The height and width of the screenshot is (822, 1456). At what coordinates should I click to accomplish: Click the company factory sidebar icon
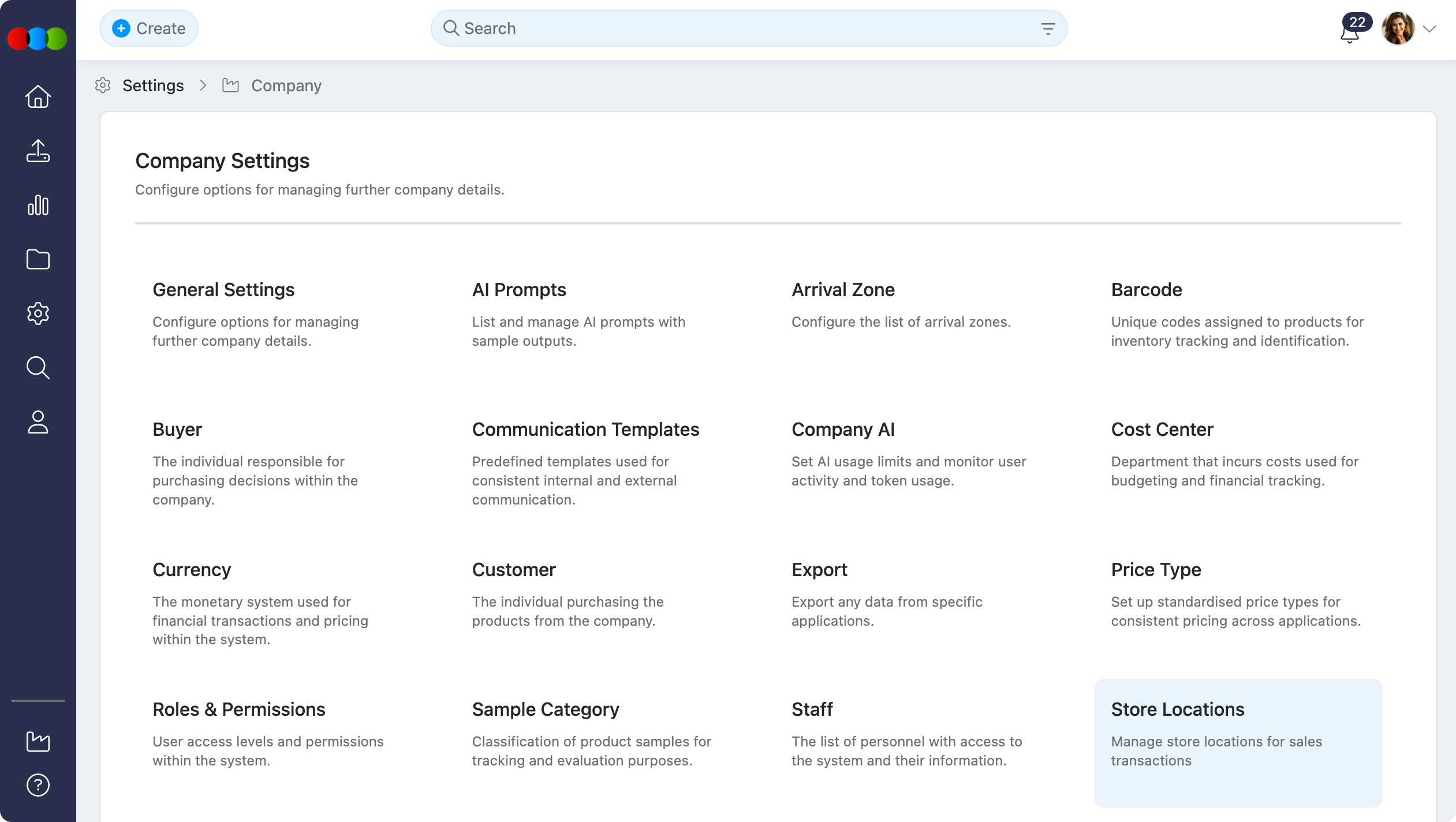(x=38, y=742)
